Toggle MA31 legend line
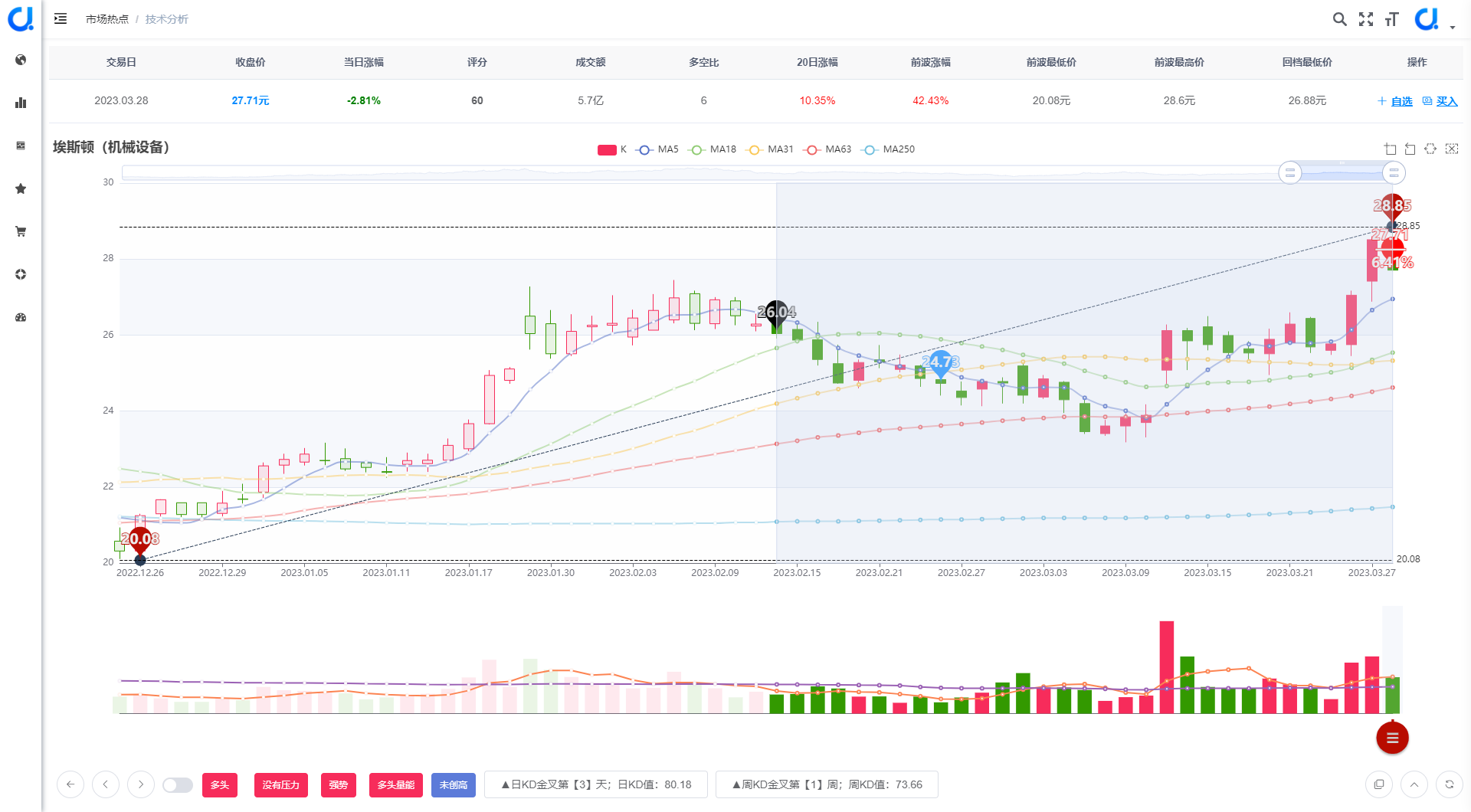The height and width of the screenshot is (812, 1471). (771, 149)
